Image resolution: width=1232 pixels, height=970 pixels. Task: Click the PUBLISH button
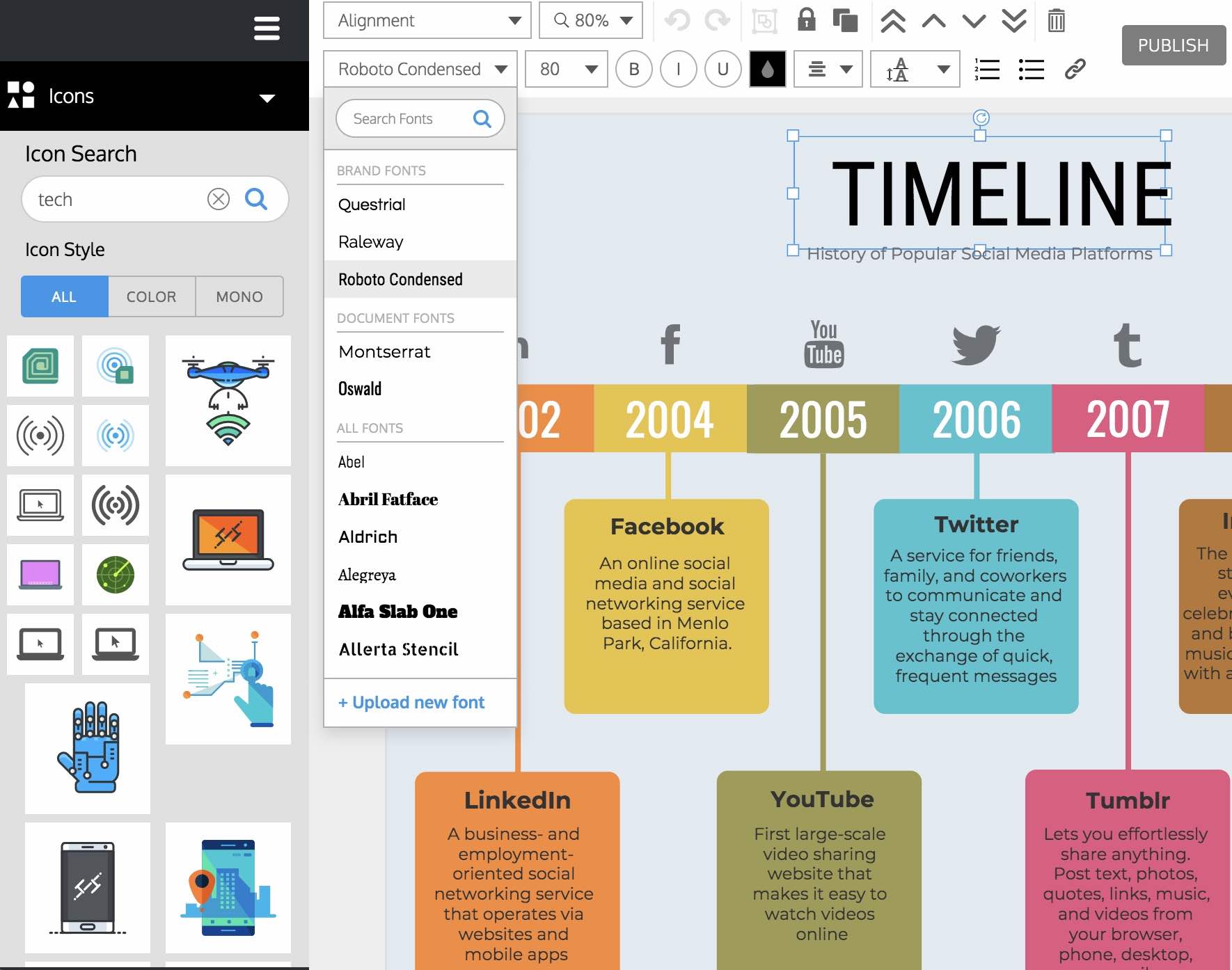(x=1174, y=45)
